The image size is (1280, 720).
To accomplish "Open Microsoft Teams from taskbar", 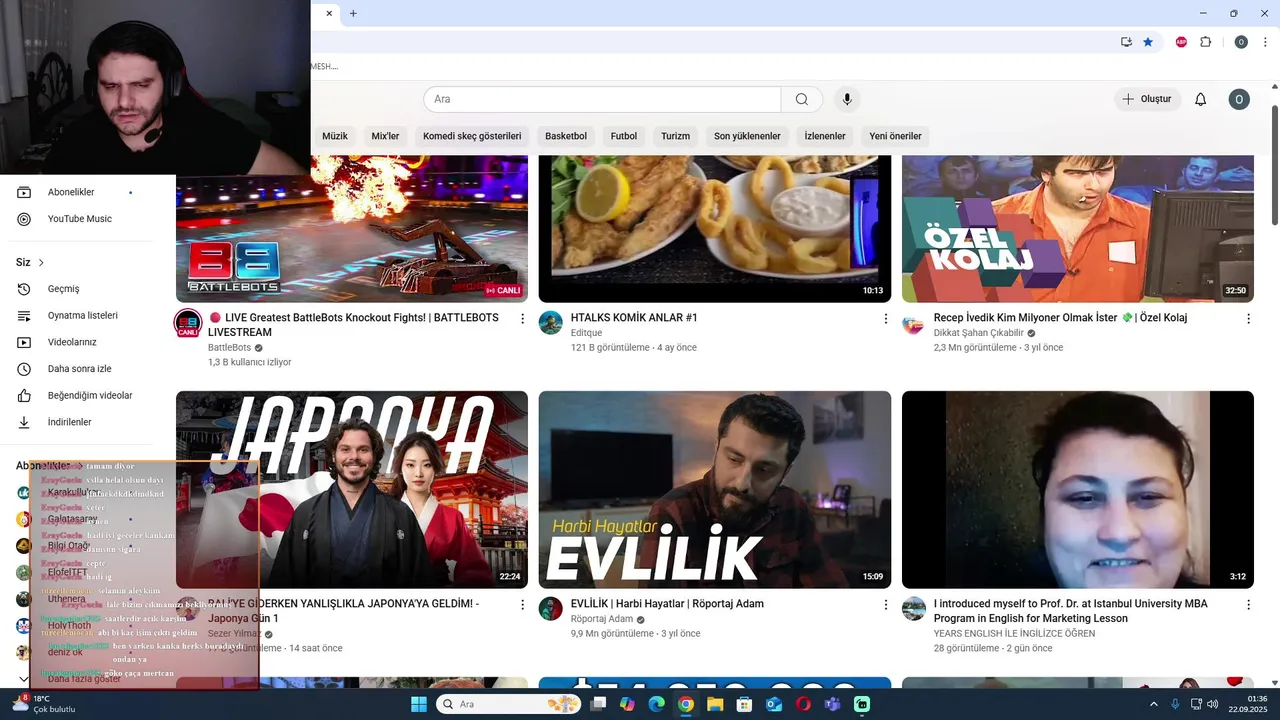I will (x=832, y=704).
